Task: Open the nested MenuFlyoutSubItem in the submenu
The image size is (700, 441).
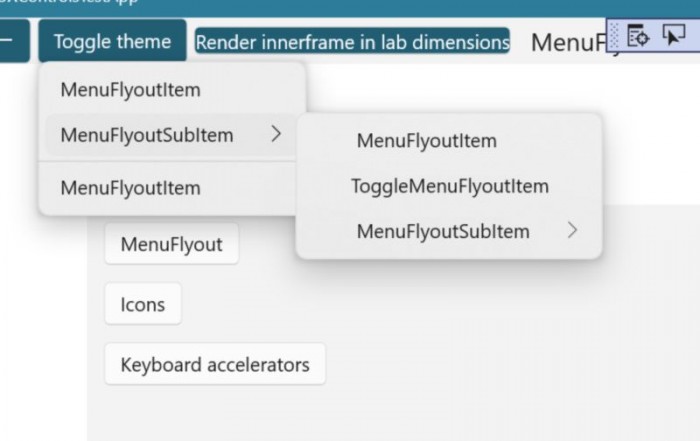Action: pyautogui.click(x=443, y=231)
